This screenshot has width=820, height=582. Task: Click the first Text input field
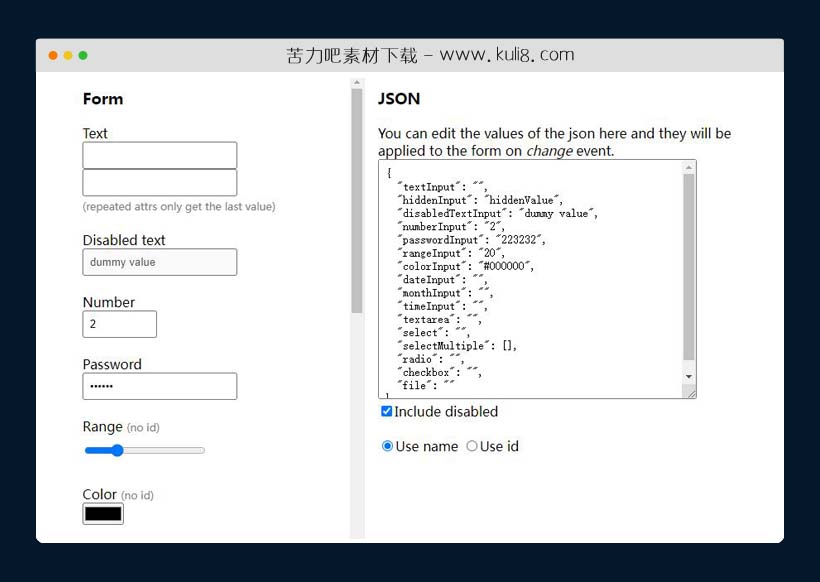click(x=159, y=155)
